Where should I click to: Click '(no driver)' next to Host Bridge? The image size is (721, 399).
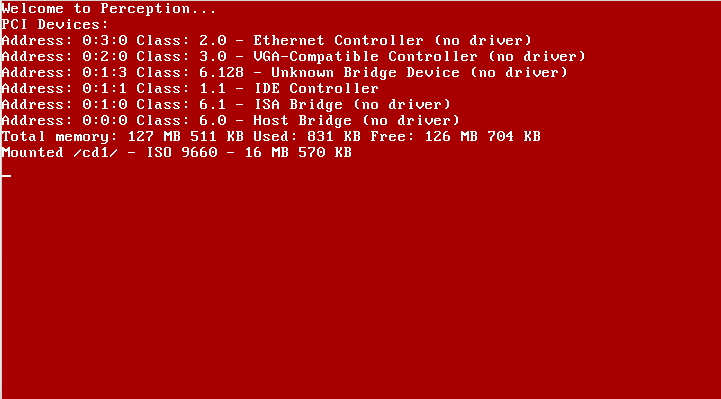click(x=411, y=121)
